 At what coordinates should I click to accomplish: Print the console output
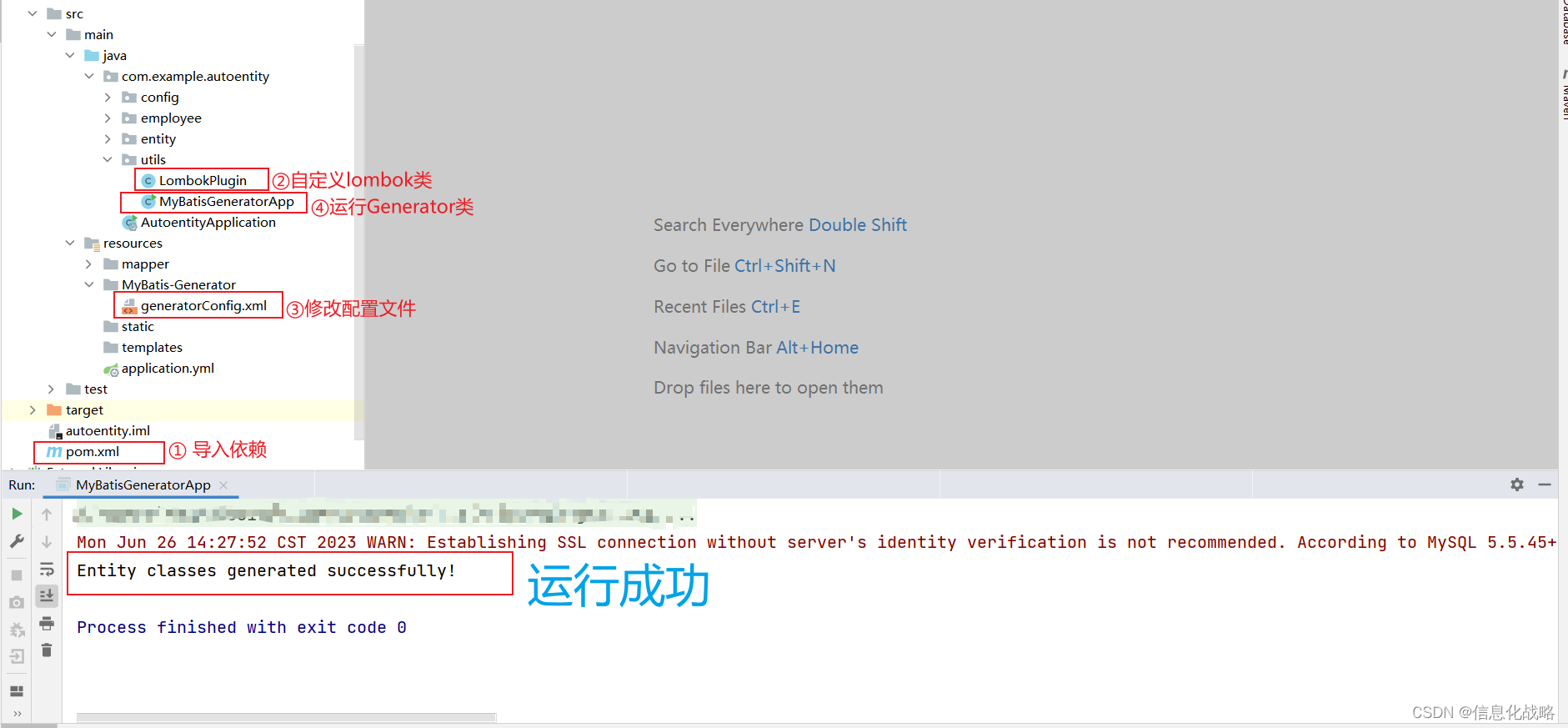(x=47, y=623)
